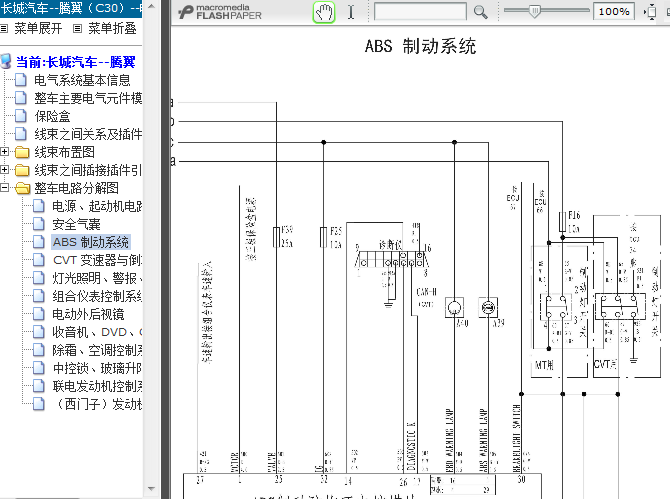
Task: Open the 安全气囊 circuit page
Action: (x=76, y=224)
